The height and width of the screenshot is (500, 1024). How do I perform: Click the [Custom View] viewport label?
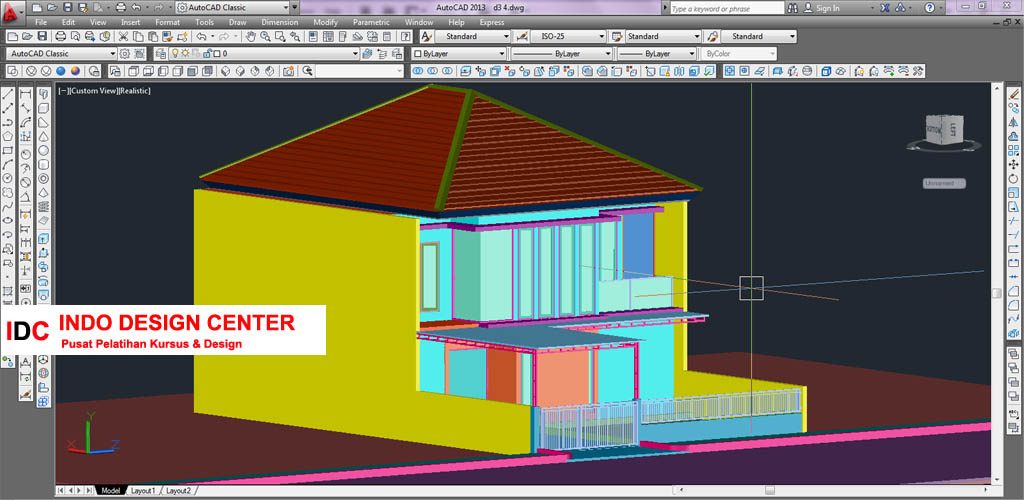[93, 91]
